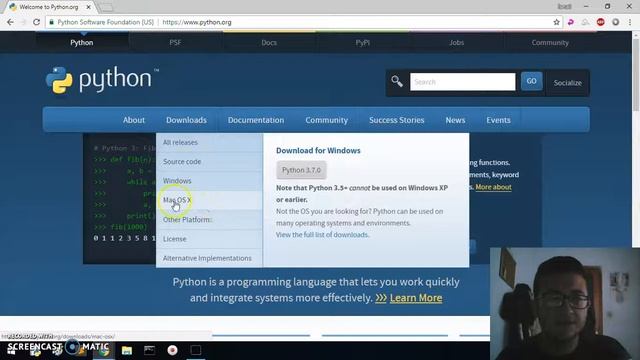The width and height of the screenshot is (640, 360).
Task: Open the Events menu
Action: point(498,120)
